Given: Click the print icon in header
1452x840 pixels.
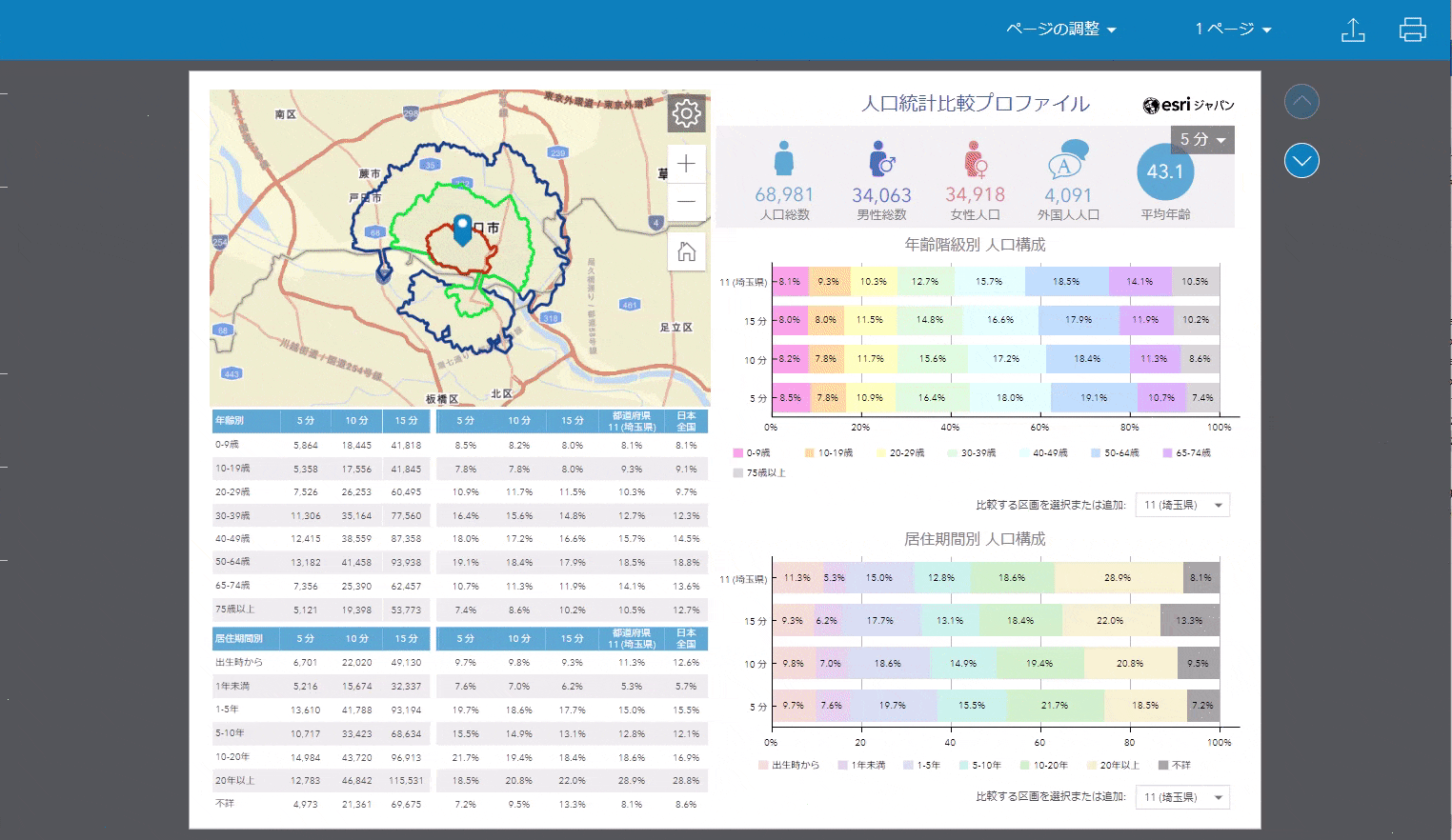Looking at the screenshot, I should click(x=1412, y=30).
